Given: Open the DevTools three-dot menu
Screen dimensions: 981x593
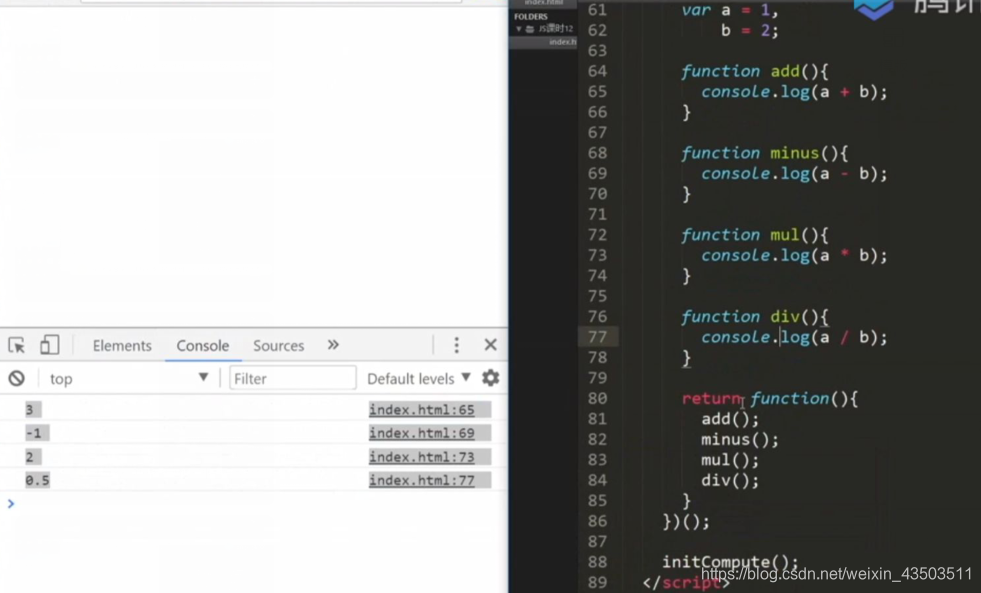Looking at the screenshot, I should tap(456, 345).
